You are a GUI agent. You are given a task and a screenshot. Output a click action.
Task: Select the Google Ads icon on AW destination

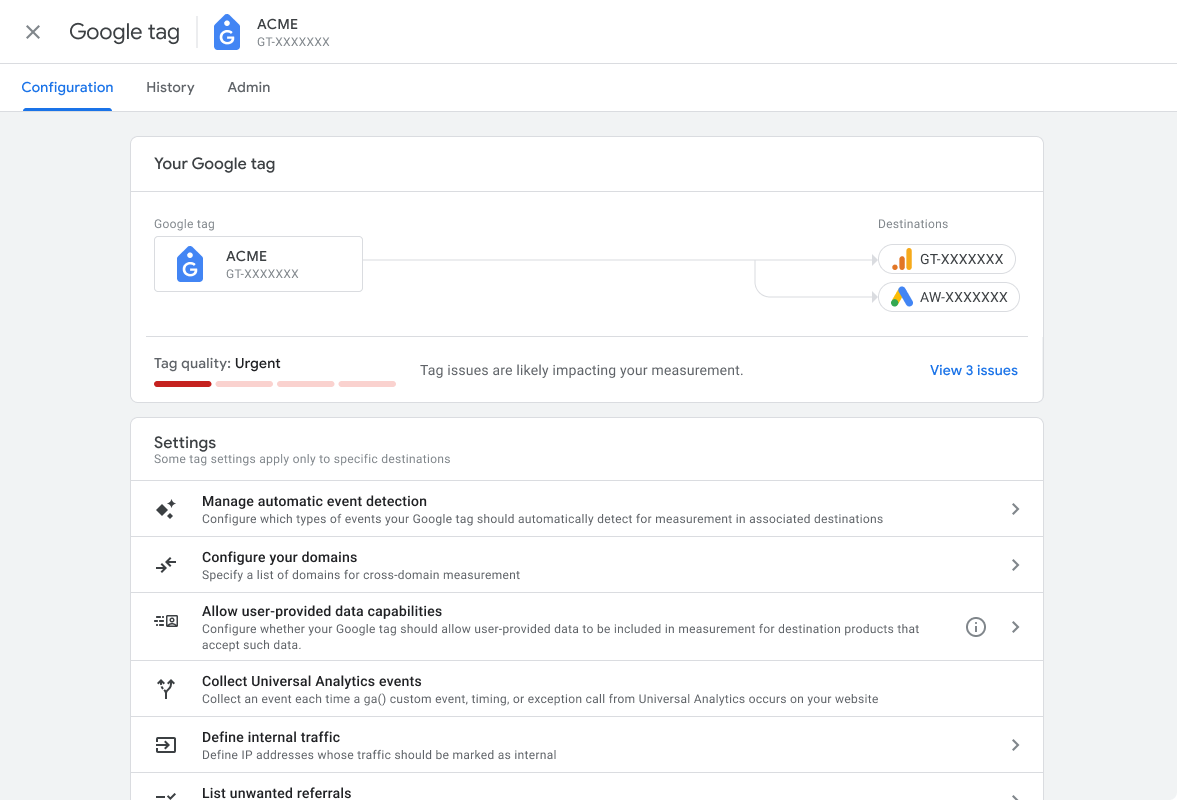[x=899, y=297]
